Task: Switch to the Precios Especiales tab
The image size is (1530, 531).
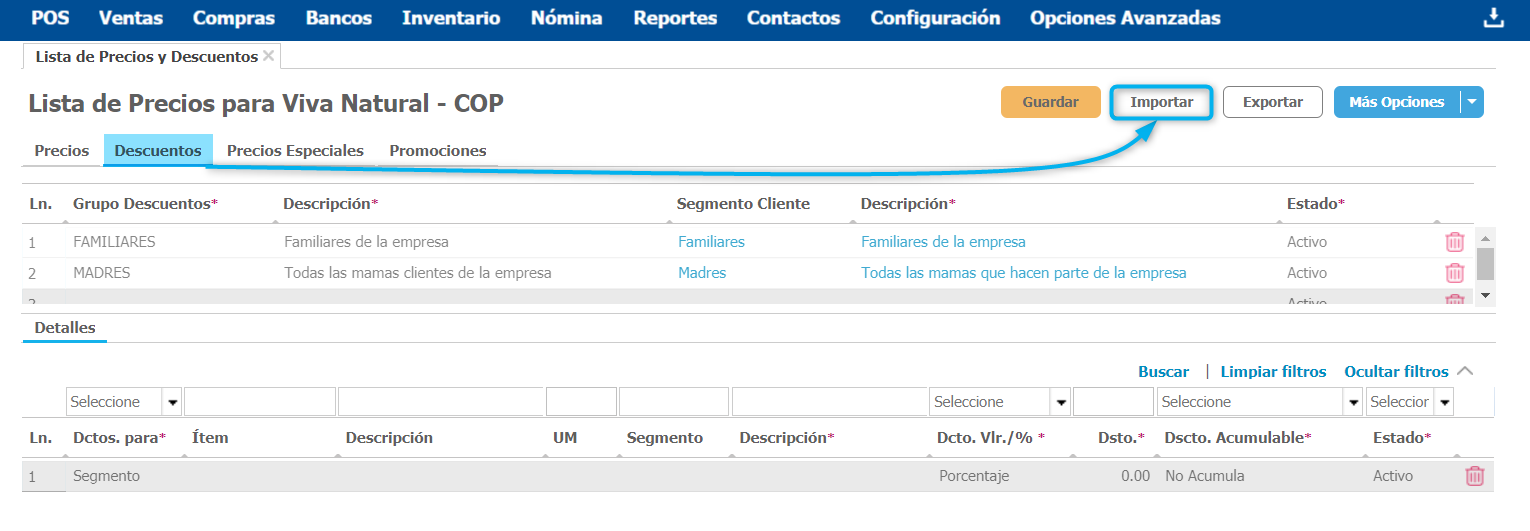Action: coord(295,151)
